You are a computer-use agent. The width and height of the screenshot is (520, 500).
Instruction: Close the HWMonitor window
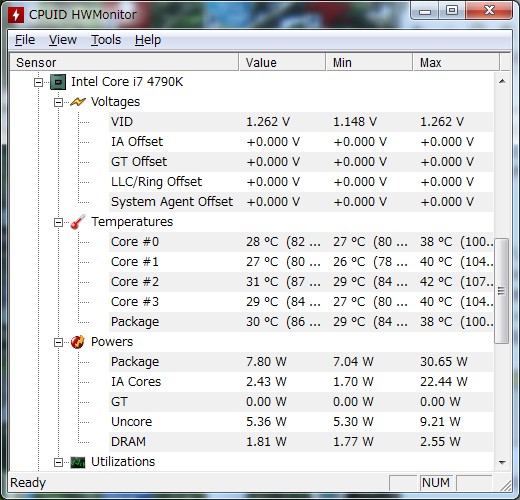(x=489, y=11)
